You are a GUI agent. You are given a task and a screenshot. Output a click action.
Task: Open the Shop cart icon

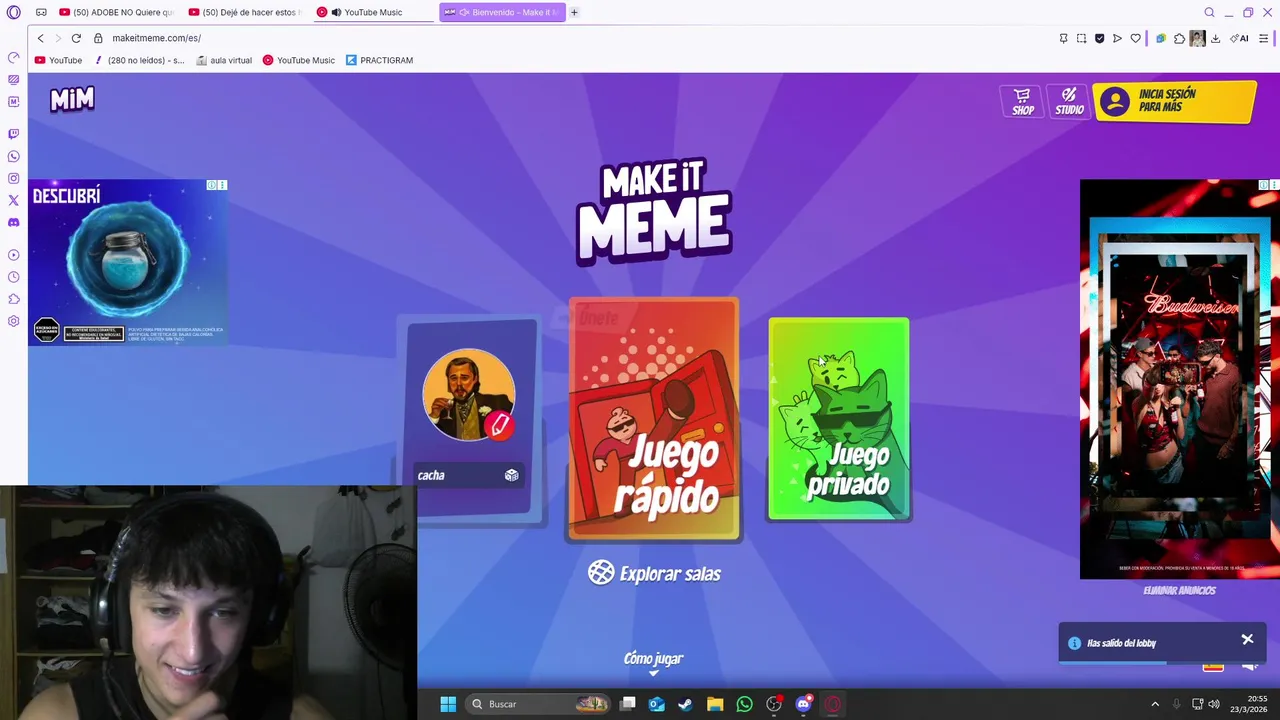click(x=1022, y=101)
